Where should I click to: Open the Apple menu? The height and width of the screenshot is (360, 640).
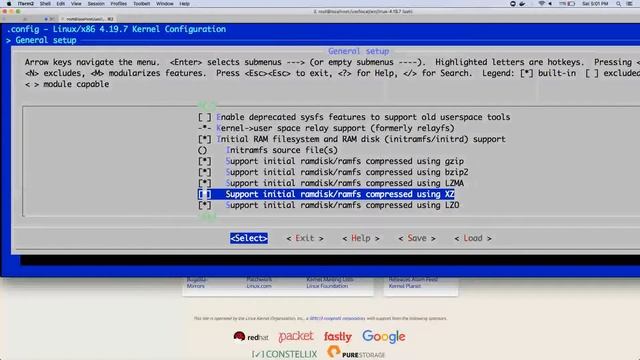pyautogui.click(x=9, y=4)
